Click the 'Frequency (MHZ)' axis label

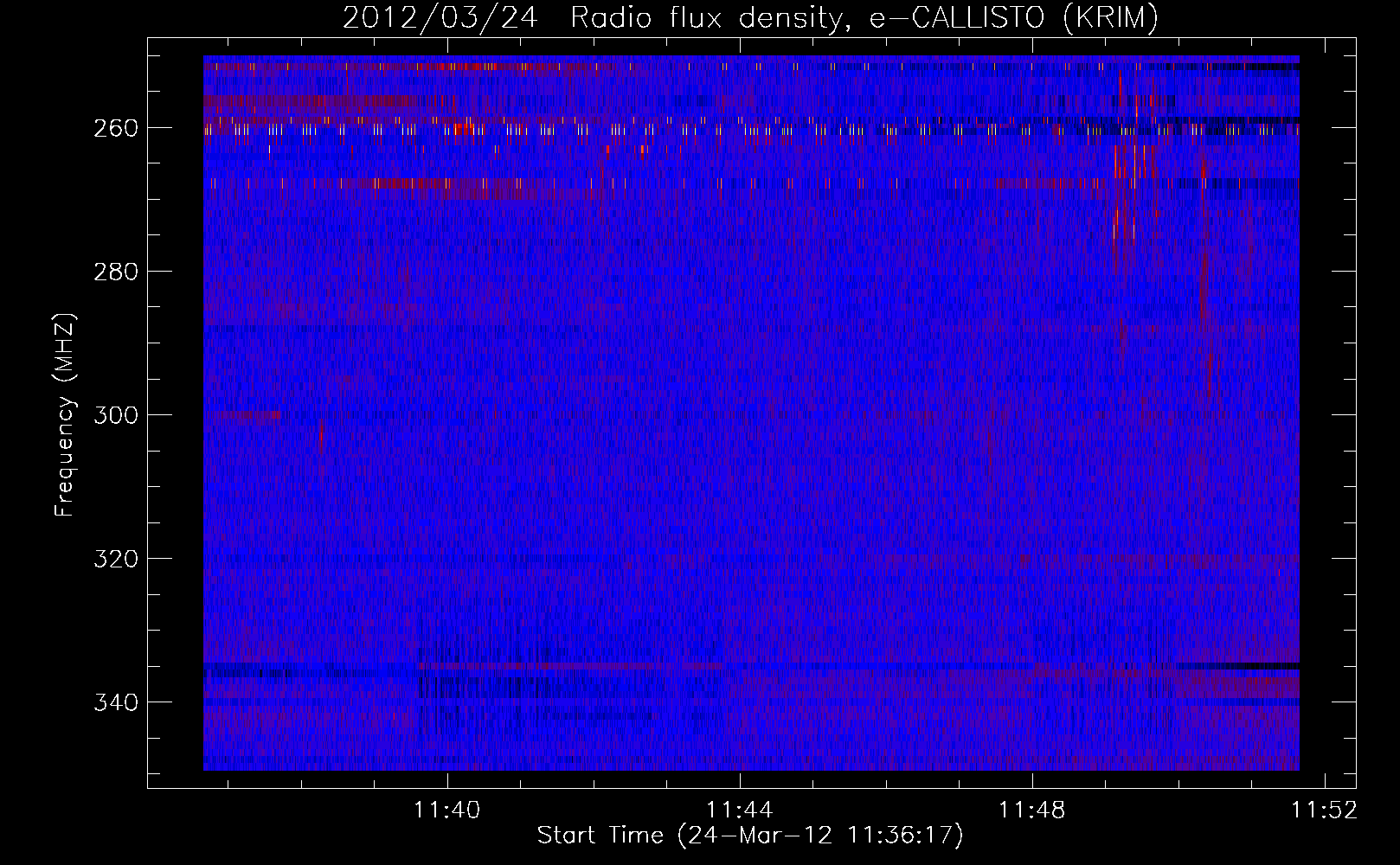pyautogui.click(x=65, y=414)
